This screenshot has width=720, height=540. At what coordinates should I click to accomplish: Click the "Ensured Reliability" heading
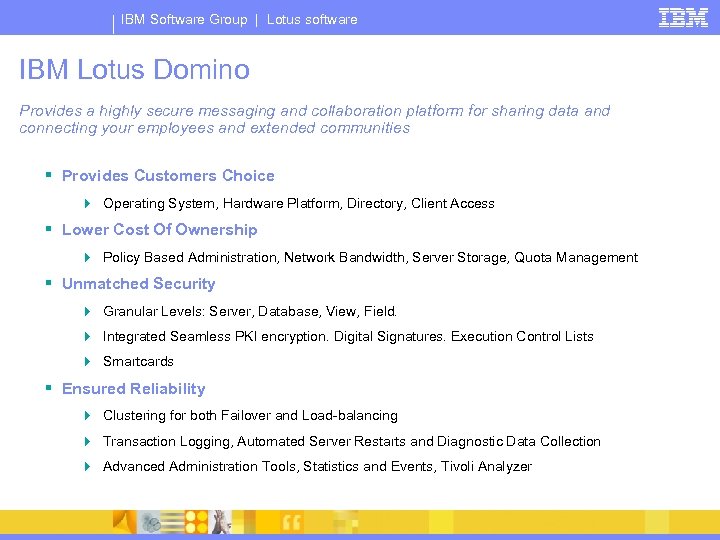[133, 388]
